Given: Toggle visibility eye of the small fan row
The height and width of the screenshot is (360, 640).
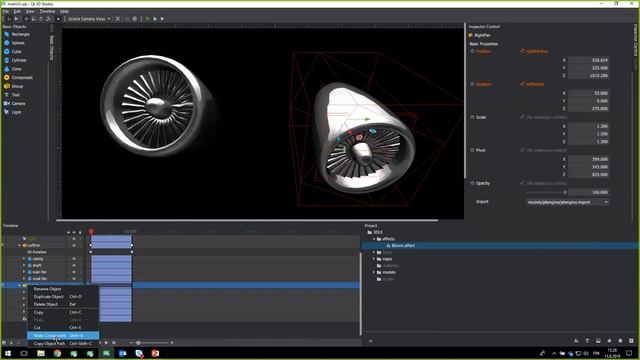Looking at the screenshot, I should (x=74, y=278).
